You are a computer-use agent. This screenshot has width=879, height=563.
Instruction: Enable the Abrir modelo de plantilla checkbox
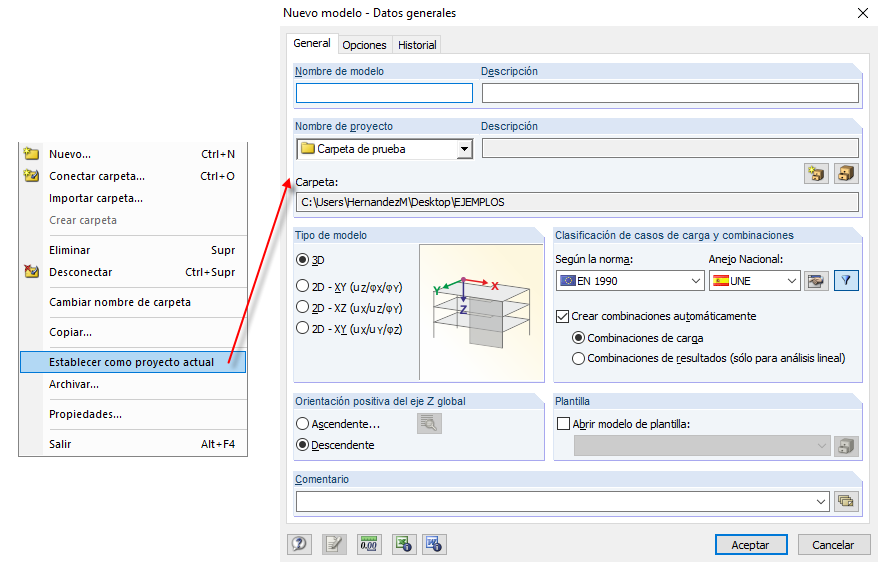(x=562, y=423)
